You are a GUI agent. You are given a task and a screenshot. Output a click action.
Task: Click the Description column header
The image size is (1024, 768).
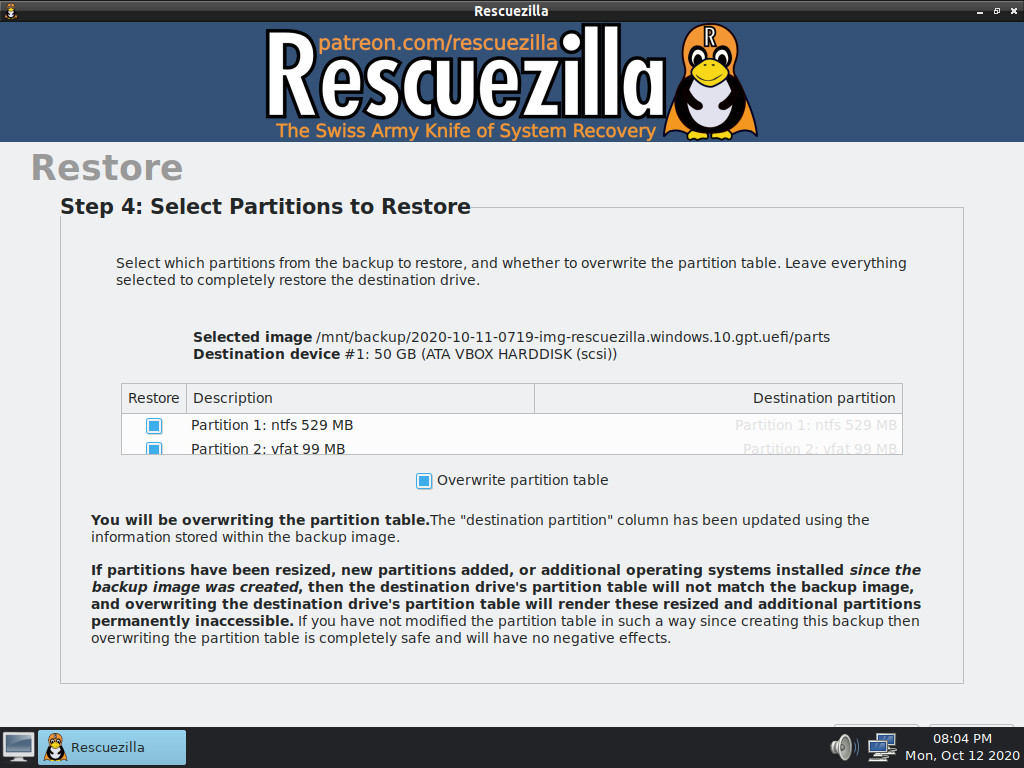360,398
